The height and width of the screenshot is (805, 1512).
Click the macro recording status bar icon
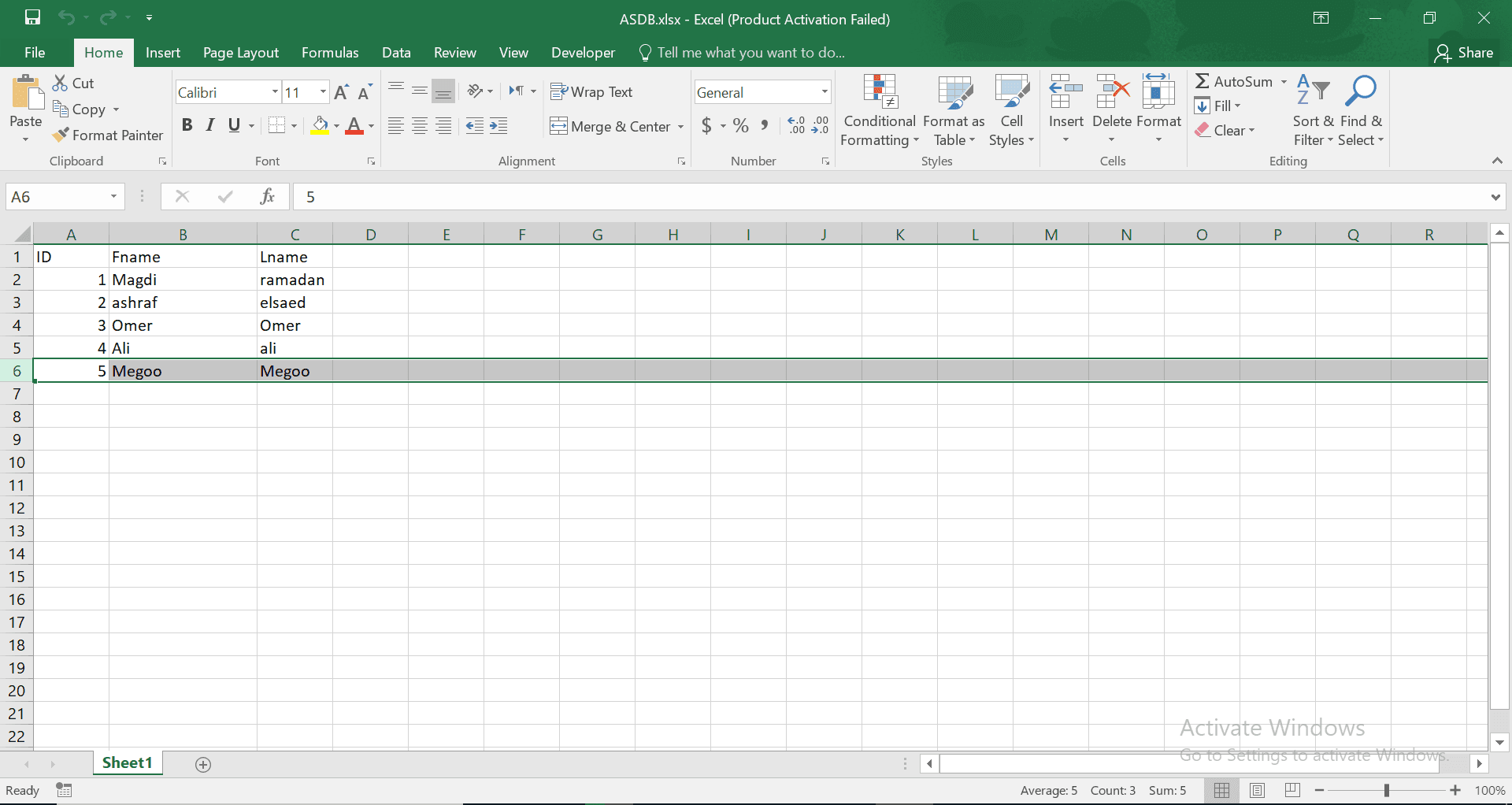coord(64,790)
